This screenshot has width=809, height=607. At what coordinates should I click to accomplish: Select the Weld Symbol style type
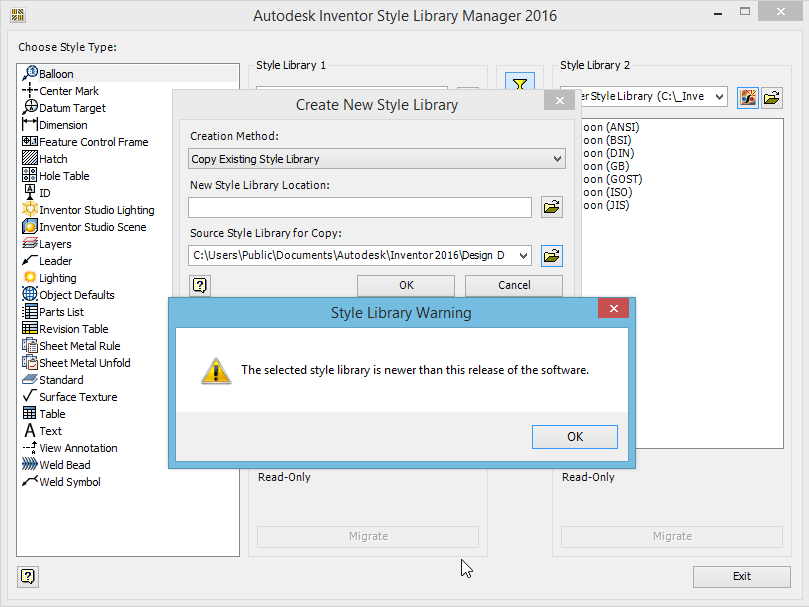65,481
